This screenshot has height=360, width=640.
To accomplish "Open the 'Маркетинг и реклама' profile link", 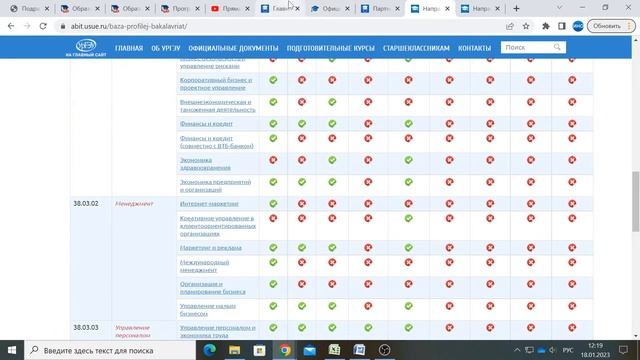I will coord(211,247).
